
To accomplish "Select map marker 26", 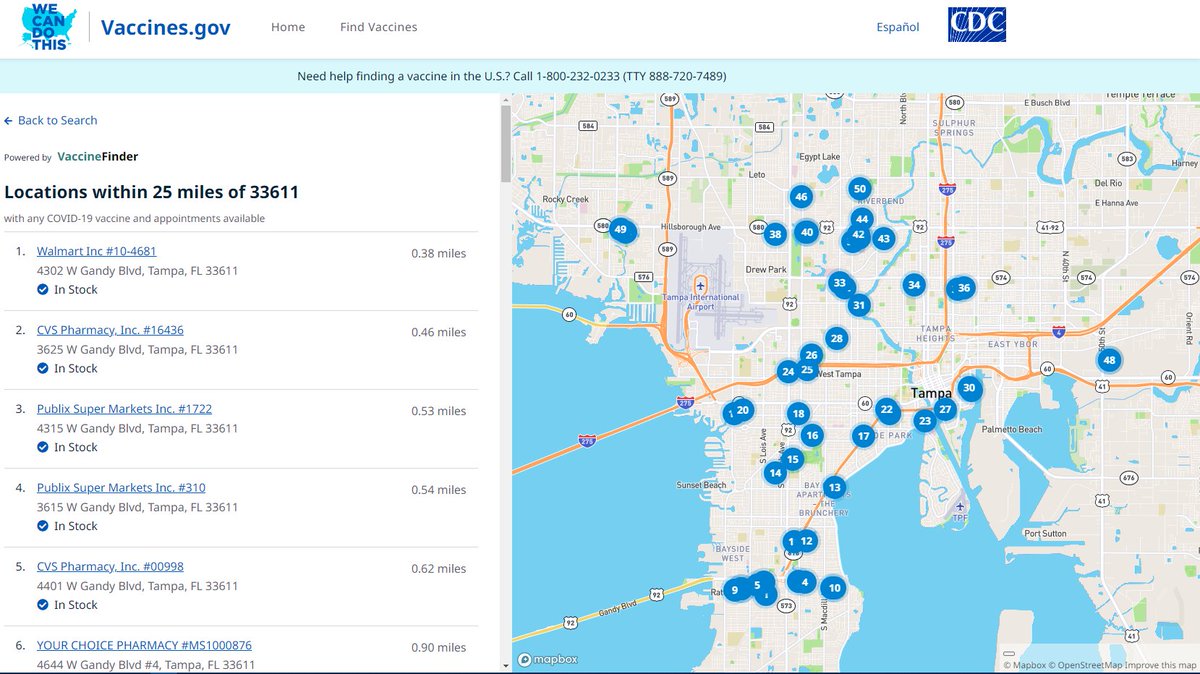I will pyautogui.click(x=812, y=355).
